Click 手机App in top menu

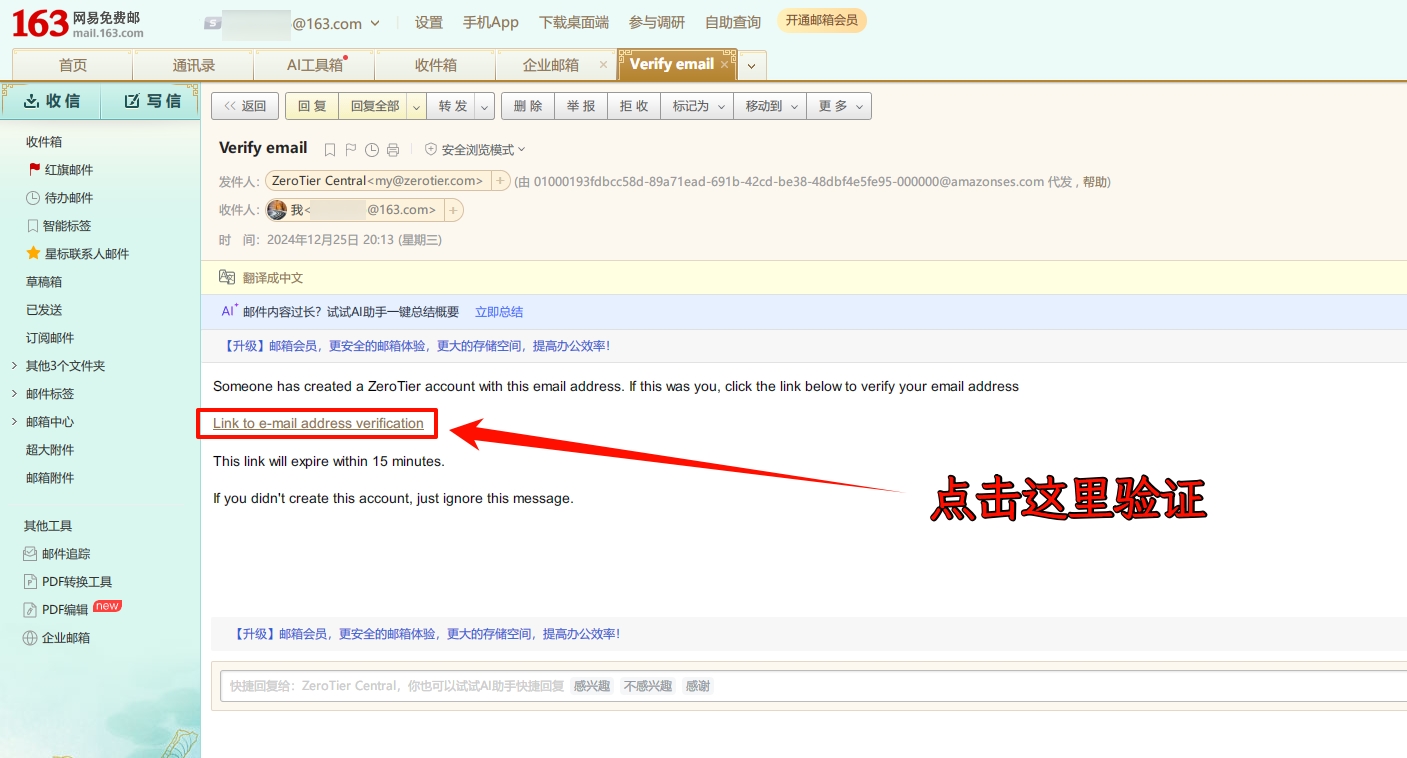click(x=491, y=22)
